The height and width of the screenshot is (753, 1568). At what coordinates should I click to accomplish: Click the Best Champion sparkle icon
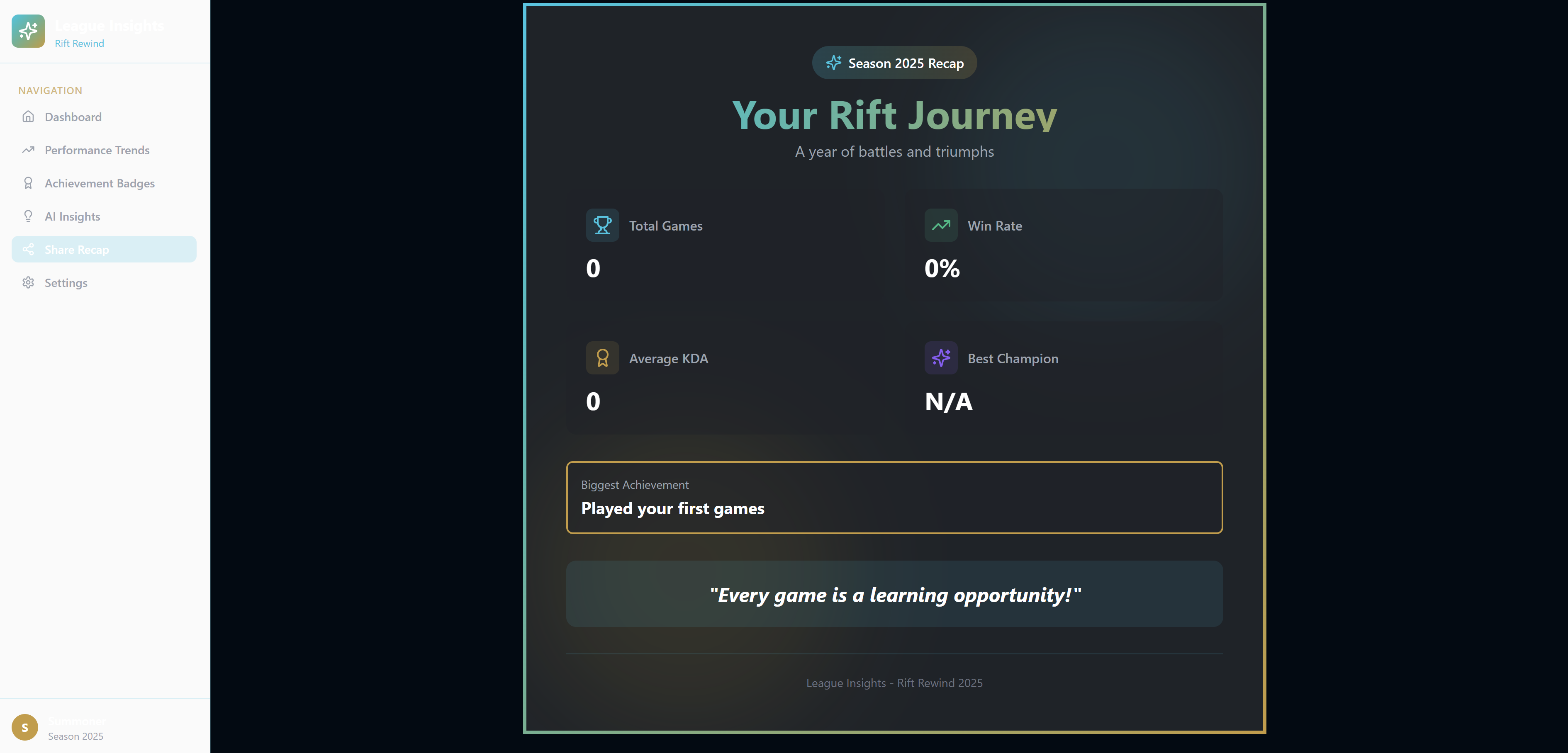(x=940, y=358)
